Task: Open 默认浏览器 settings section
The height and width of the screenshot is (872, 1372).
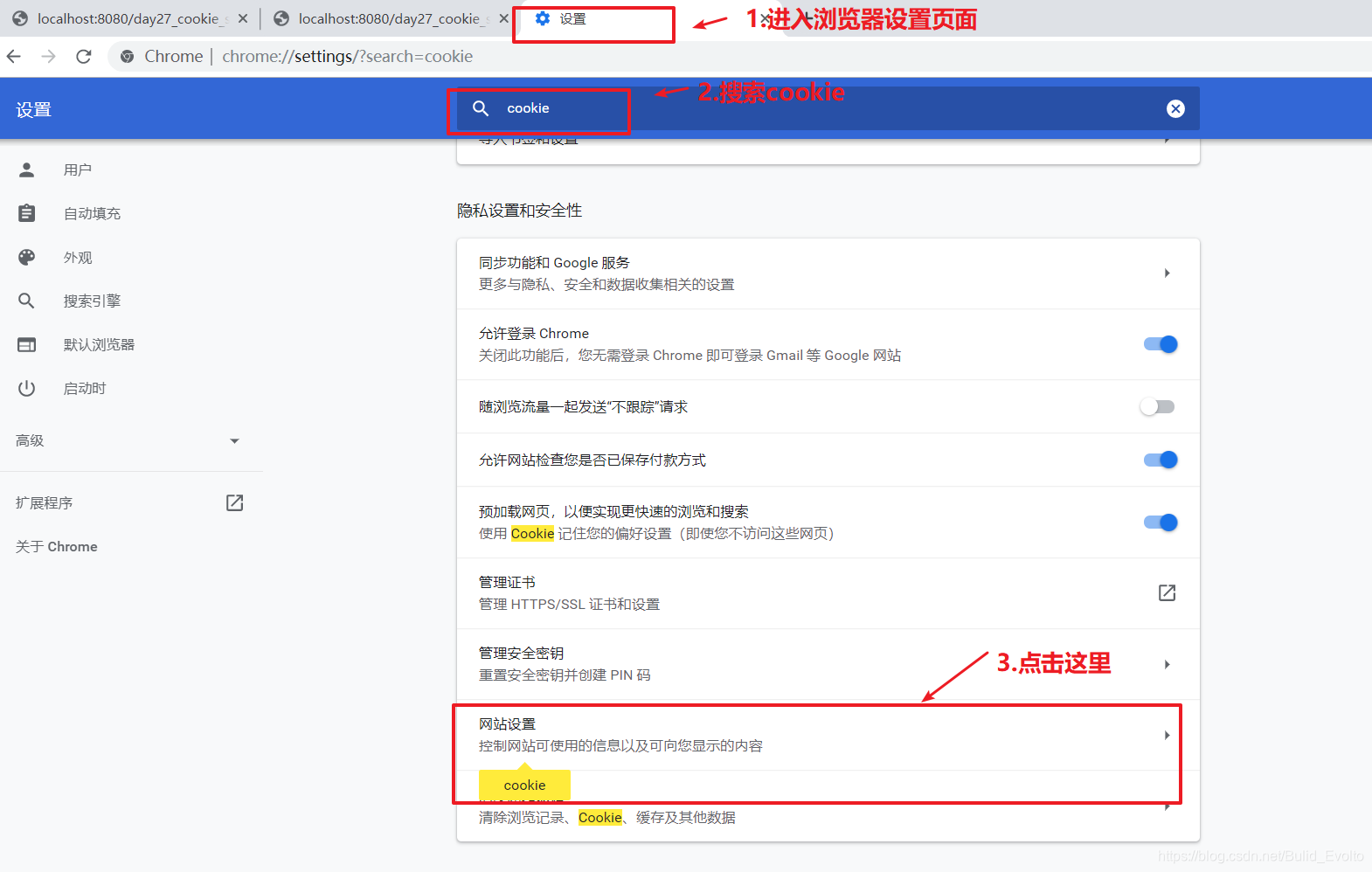Action: point(99,344)
